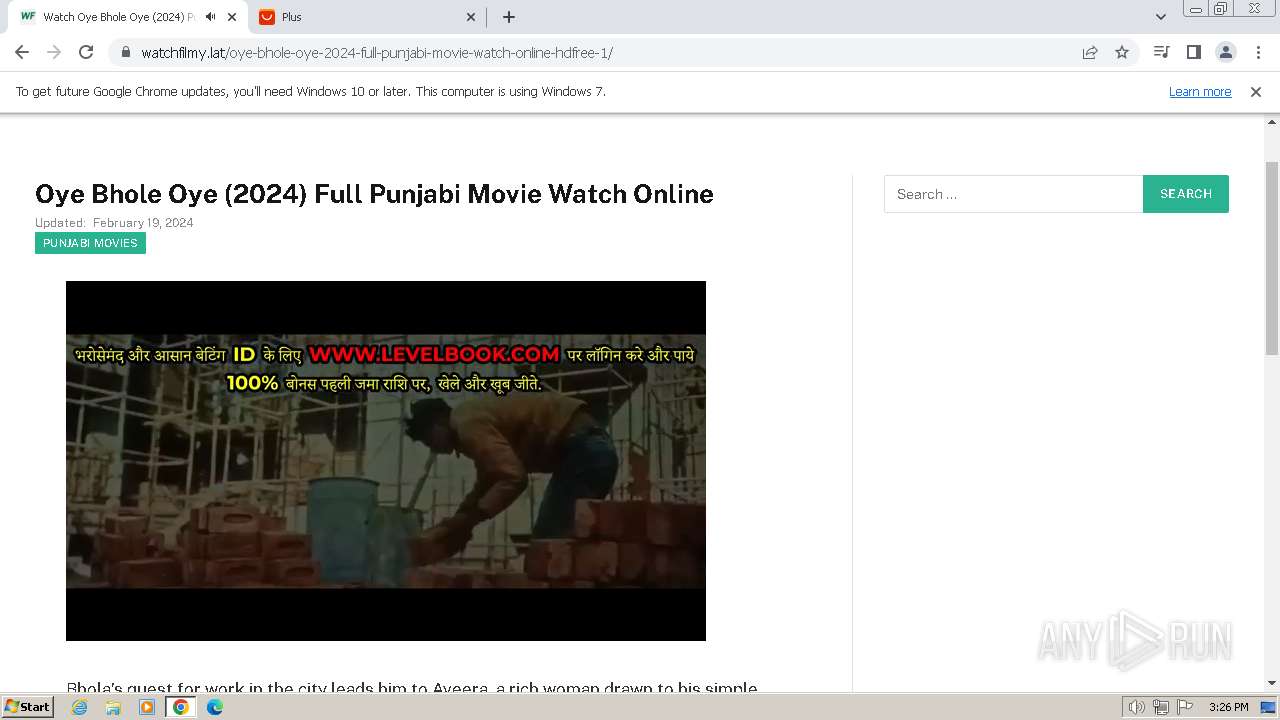Open the media control icon
The image size is (1280, 720).
(x=1161, y=52)
